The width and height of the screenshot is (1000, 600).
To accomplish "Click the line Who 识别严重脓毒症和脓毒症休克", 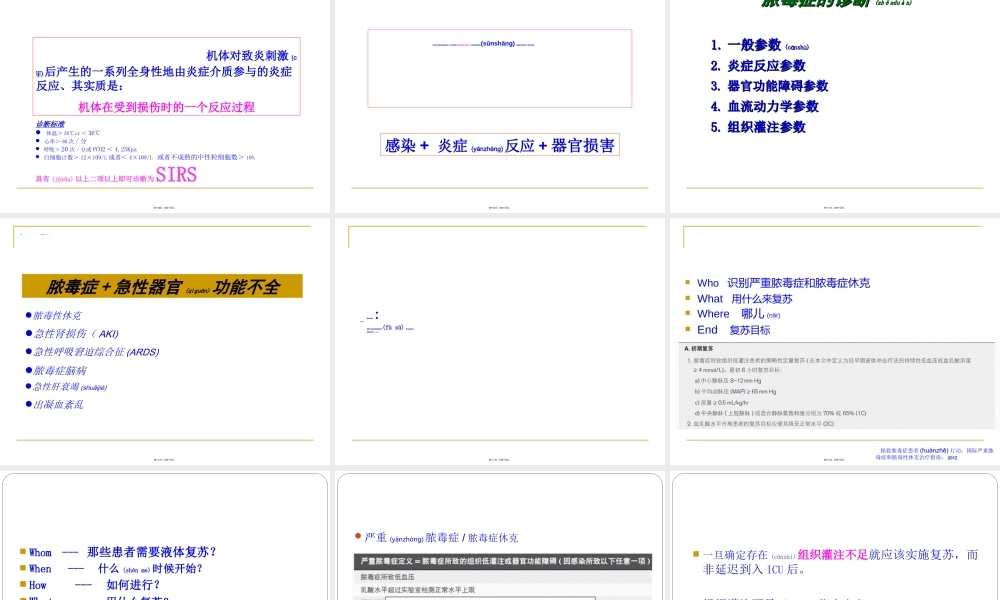I will click(x=777, y=282).
